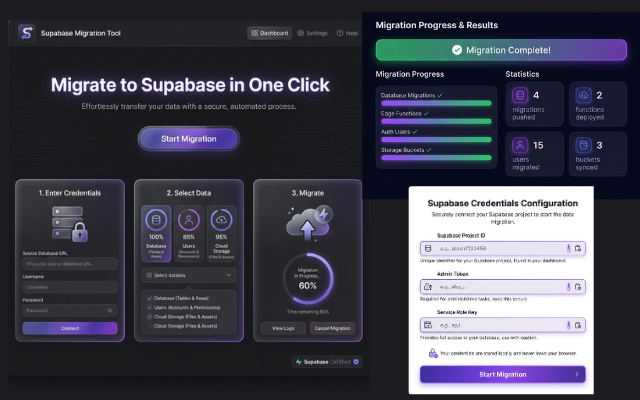640x400 pixels.
Task: Click the card icon in Service Role Key field
Action: (428, 325)
